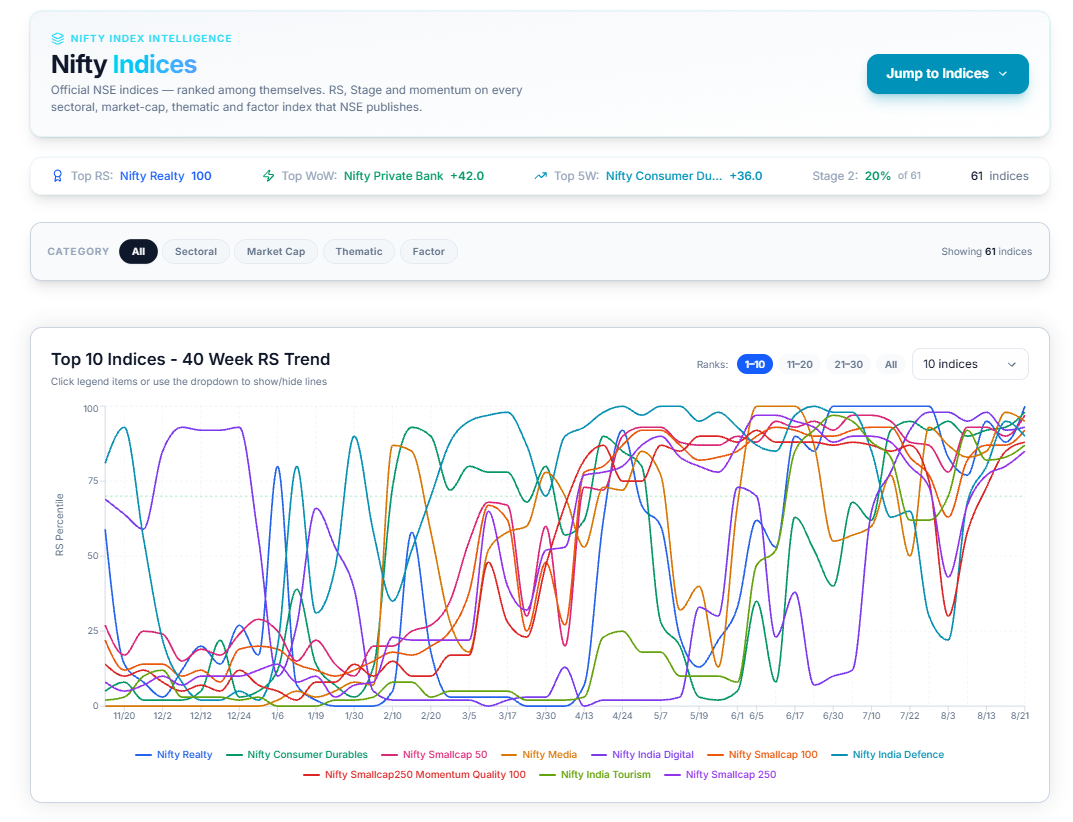Filter by the Sectoral category
1073x822 pixels.
[x=196, y=251]
